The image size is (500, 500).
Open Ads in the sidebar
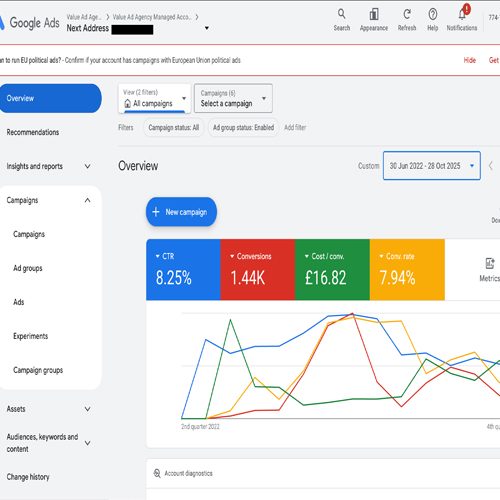point(19,302)
